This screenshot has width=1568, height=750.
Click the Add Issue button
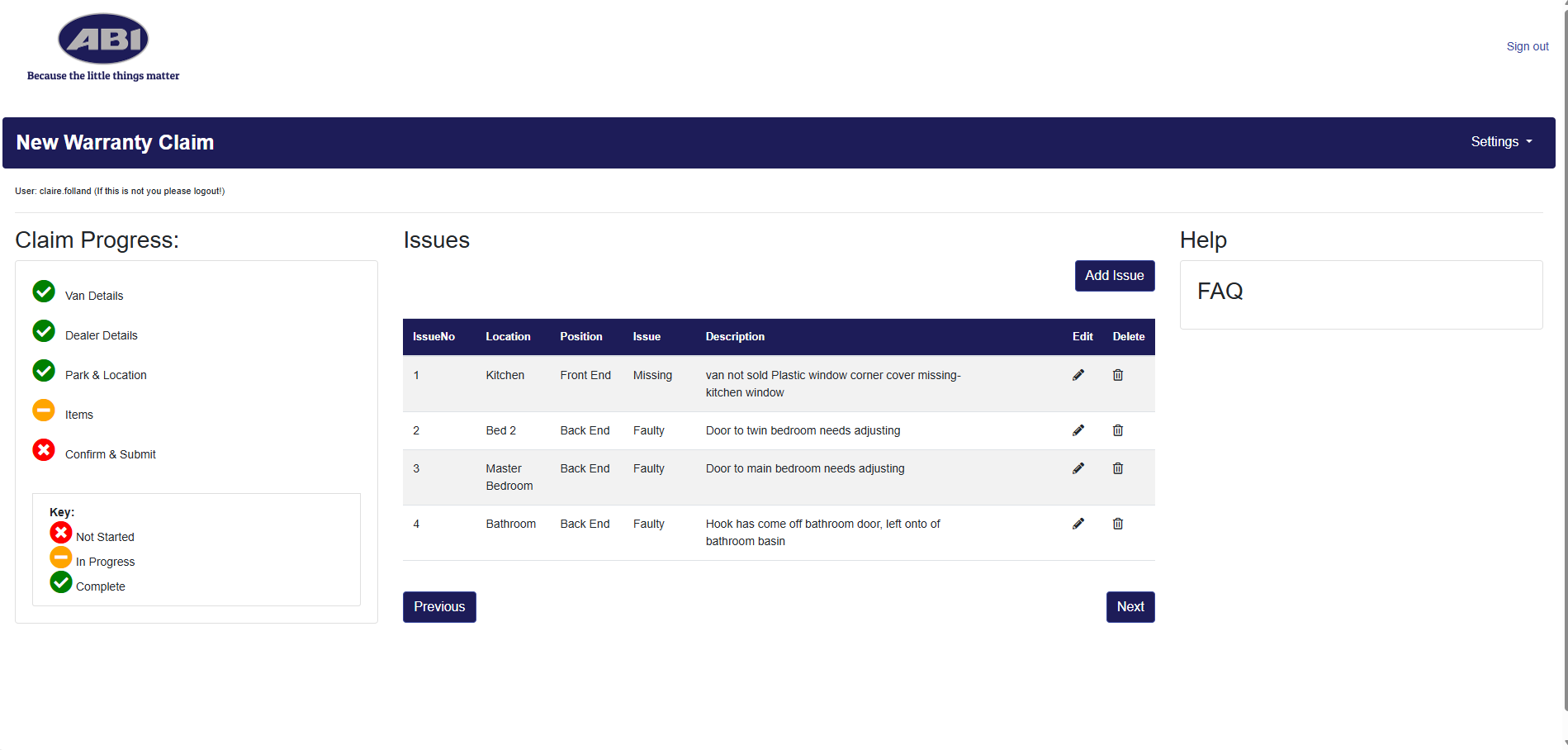(x=1114, y=276)
